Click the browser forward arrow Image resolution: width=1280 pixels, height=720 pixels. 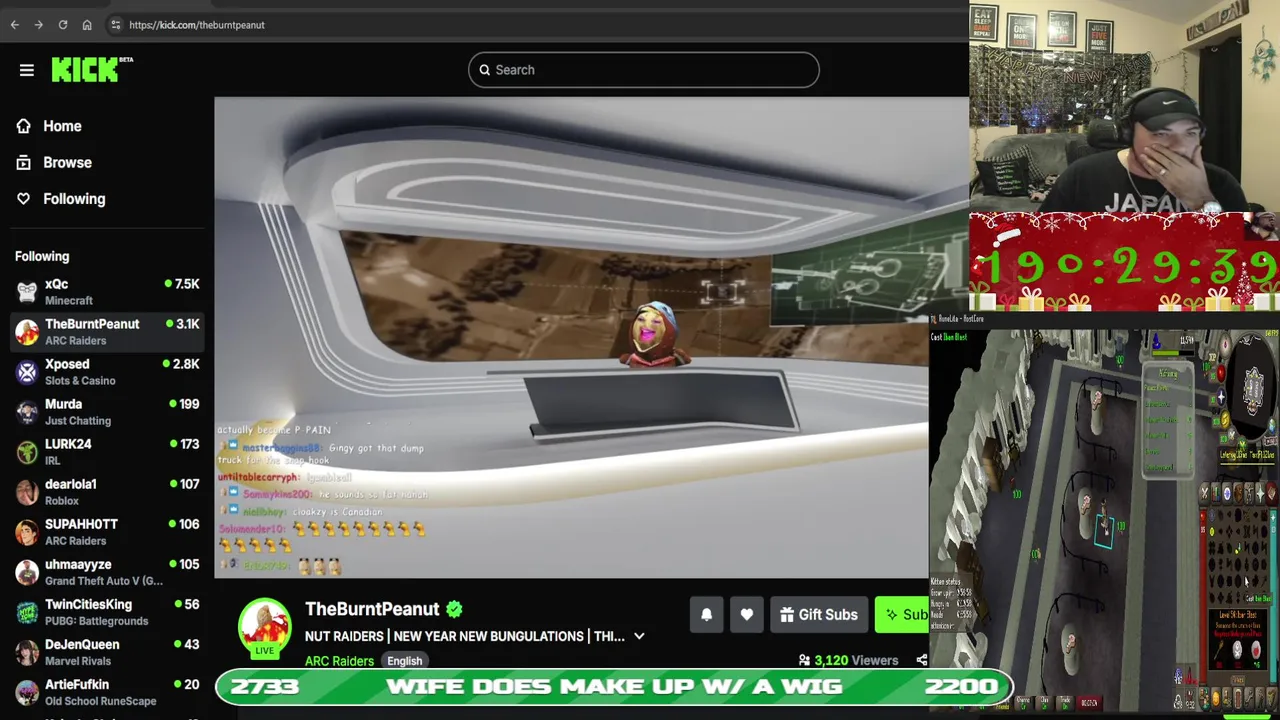pyautogui.click(x=39, y=25)
